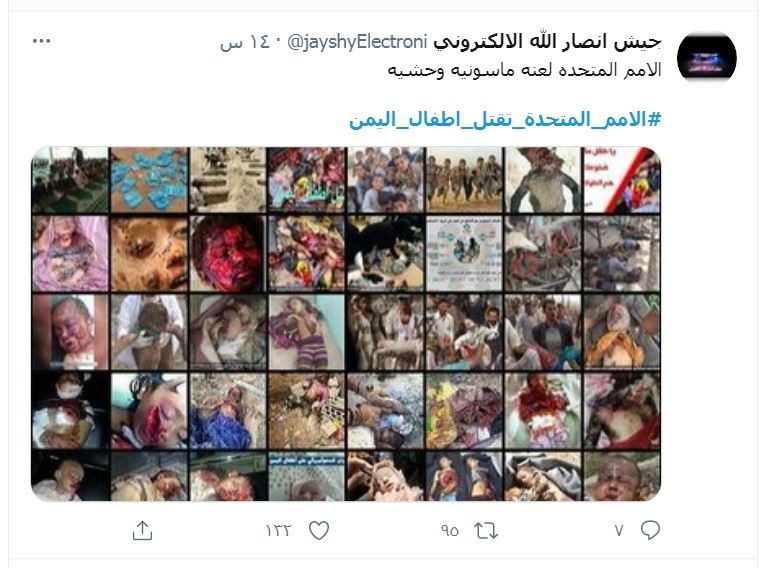Click the reply speech bubble icon
Screen dimensions: 766x568
tap(650, 530)
